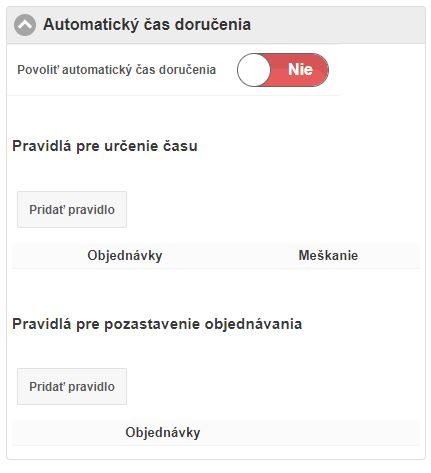Click 'Objednávky' header in time rules table

pyautogui.click(x=125, y=256)
